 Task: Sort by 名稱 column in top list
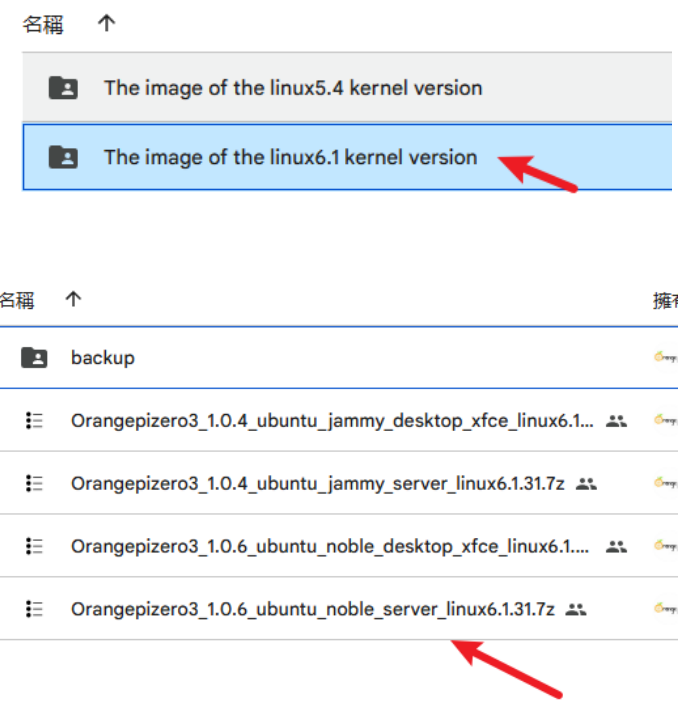43,24
